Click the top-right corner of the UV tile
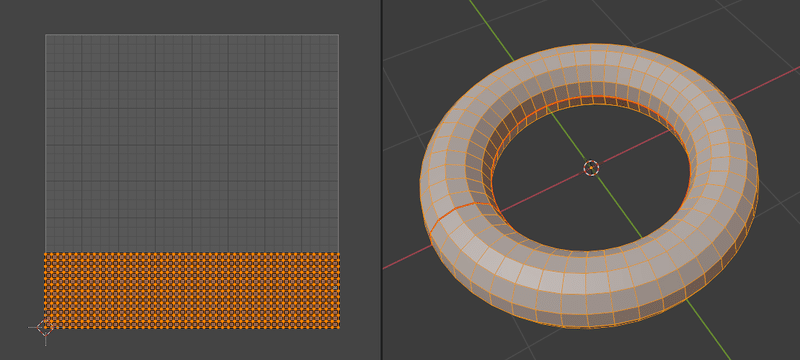The image size is (800, 360). [338, 35]
